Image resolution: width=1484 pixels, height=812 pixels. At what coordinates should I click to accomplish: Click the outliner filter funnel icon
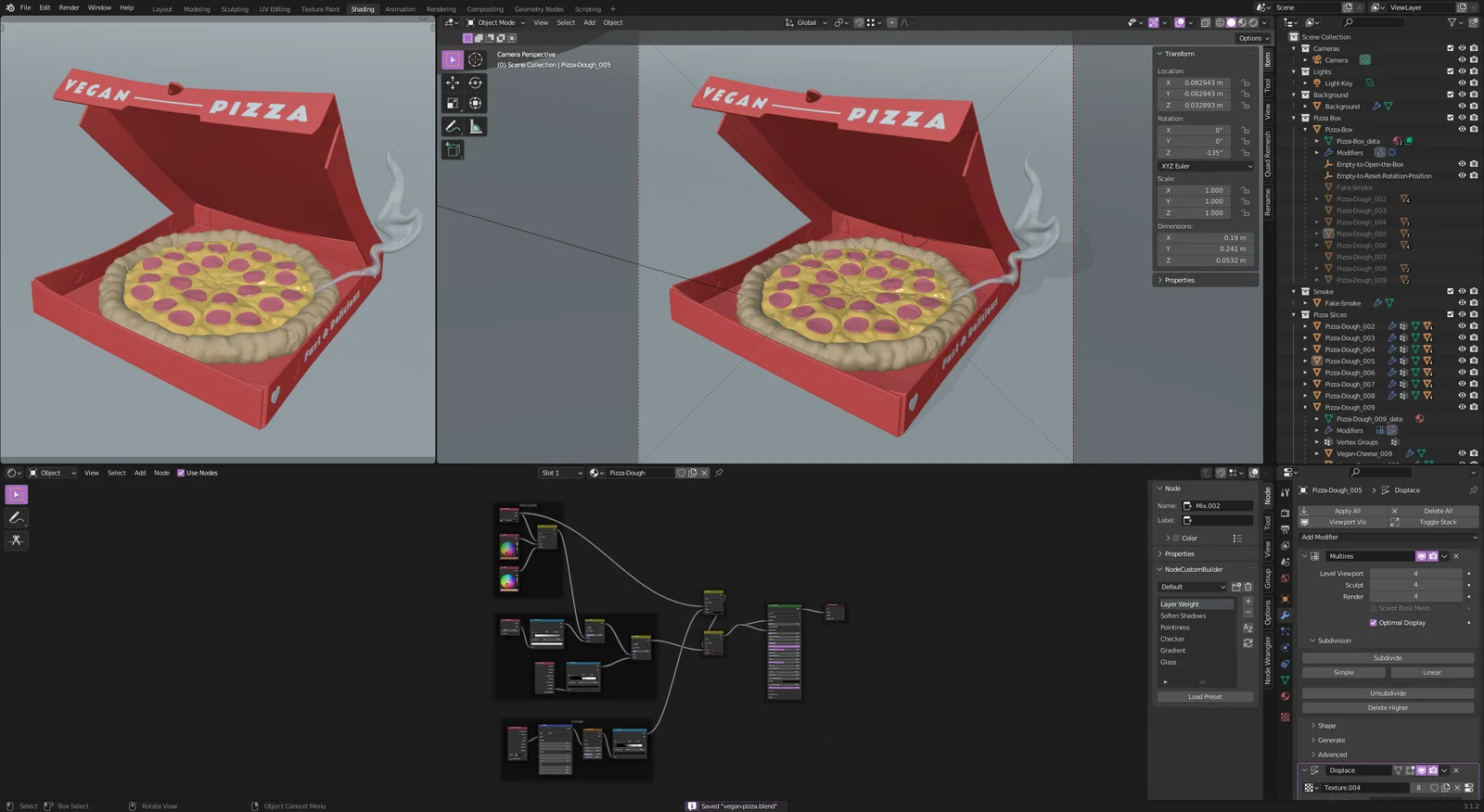click(1453, 22)
